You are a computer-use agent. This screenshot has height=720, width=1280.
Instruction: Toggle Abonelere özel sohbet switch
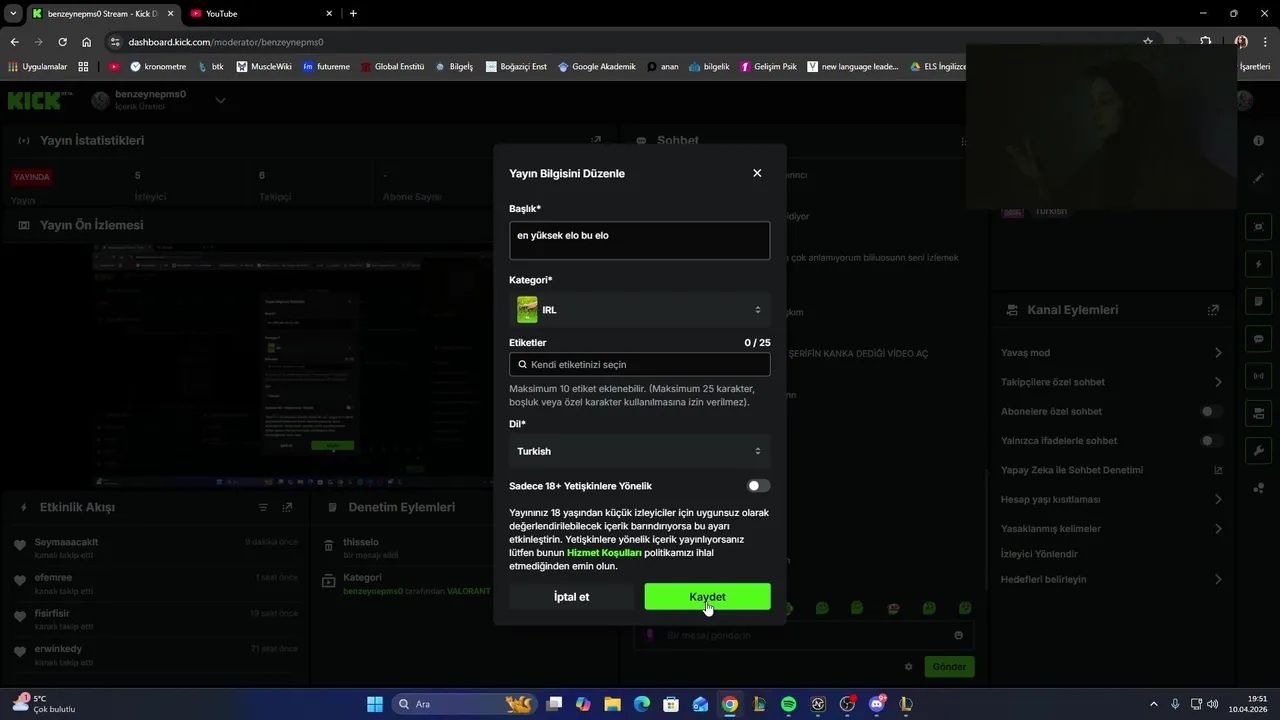pyautogui.click(x=1211, y=411)
